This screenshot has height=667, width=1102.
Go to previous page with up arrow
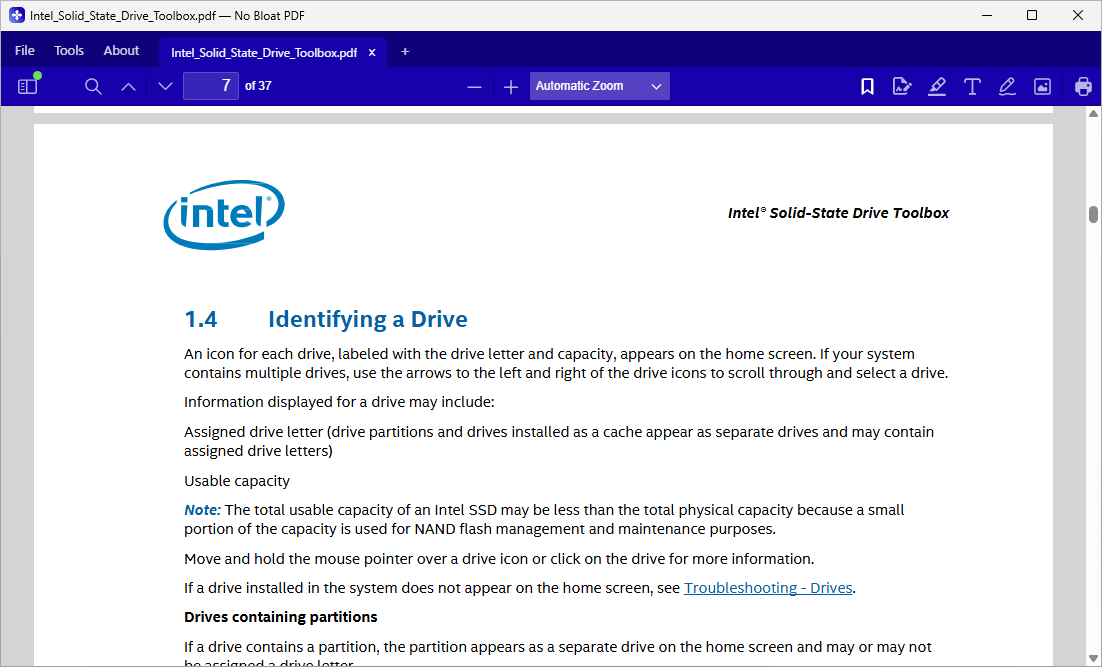[x=128, y=86]
